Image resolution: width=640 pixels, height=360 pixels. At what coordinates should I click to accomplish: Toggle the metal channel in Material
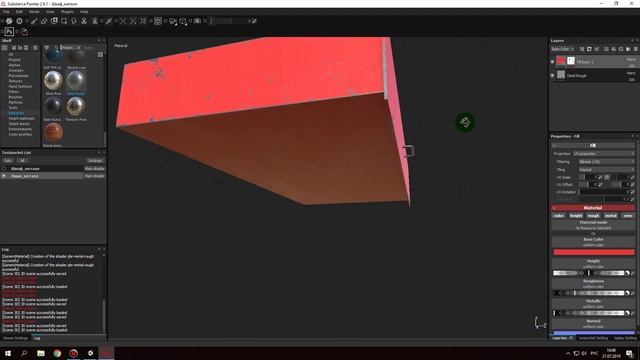[611, 216]
